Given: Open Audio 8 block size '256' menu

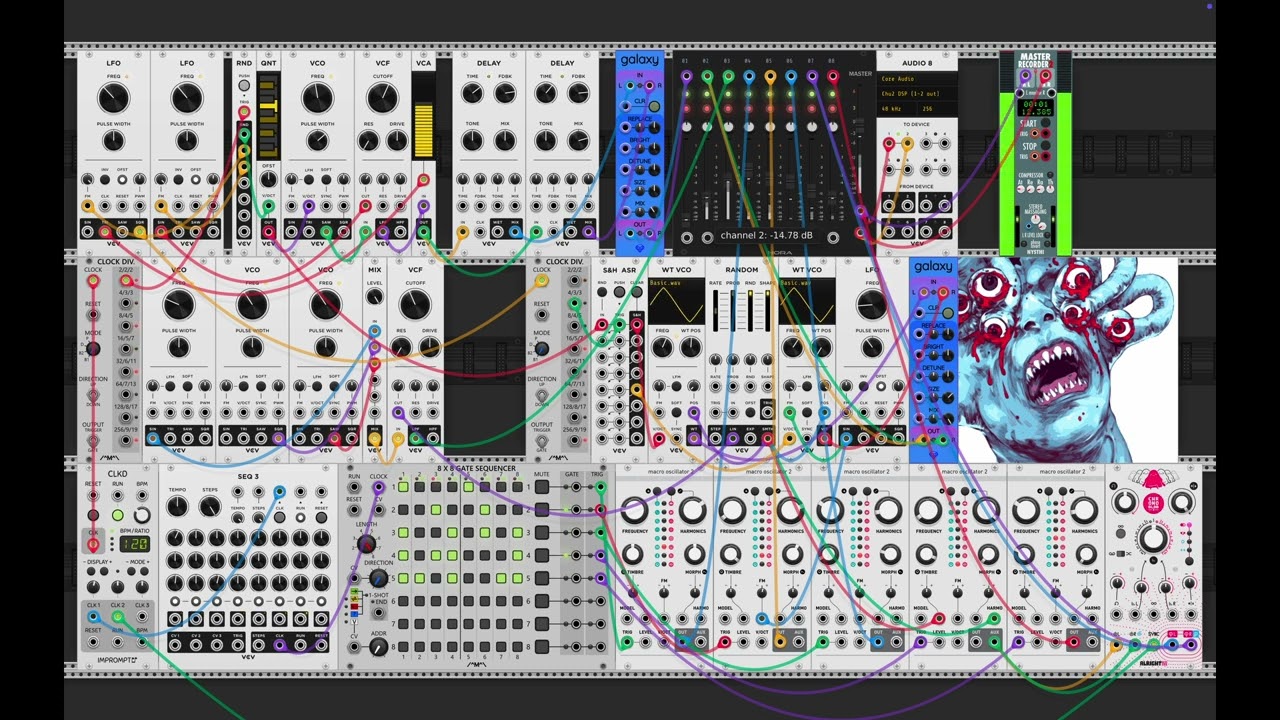Looking at the screenshot, I should tap(936, 108).
